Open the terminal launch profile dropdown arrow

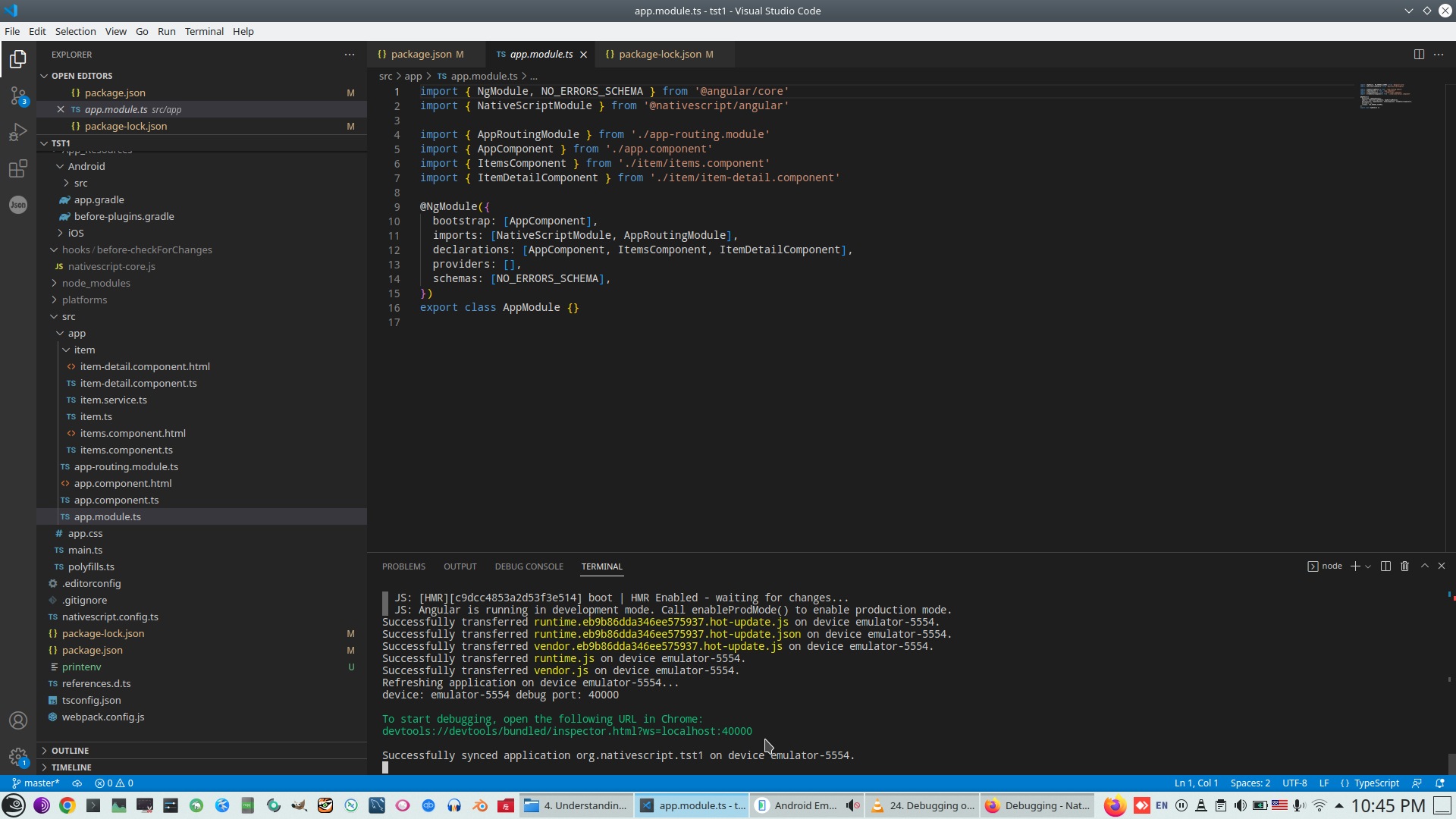tap(1368, 566)
